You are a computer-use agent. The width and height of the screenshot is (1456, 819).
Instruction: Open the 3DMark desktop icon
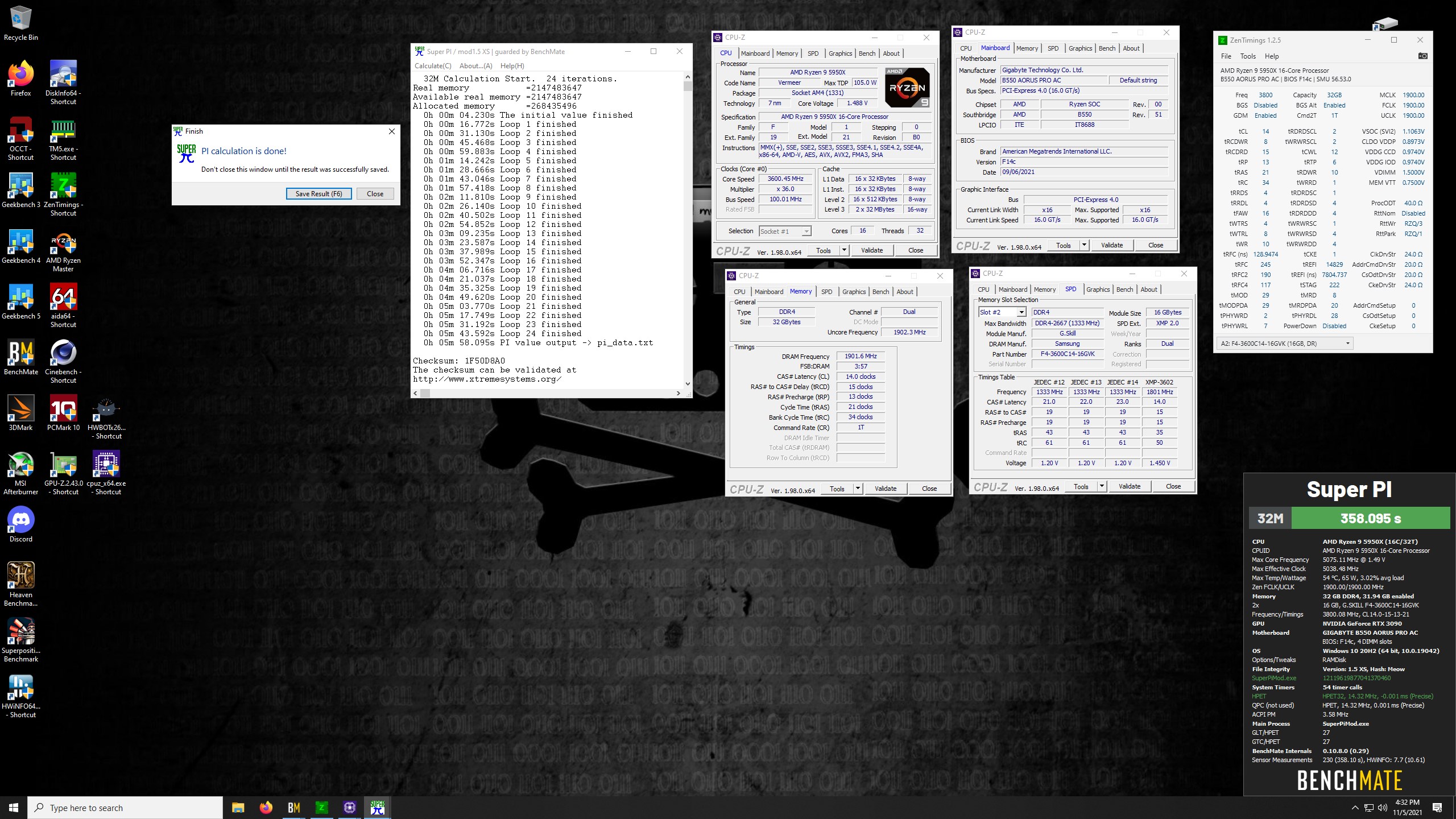[21, 413]
